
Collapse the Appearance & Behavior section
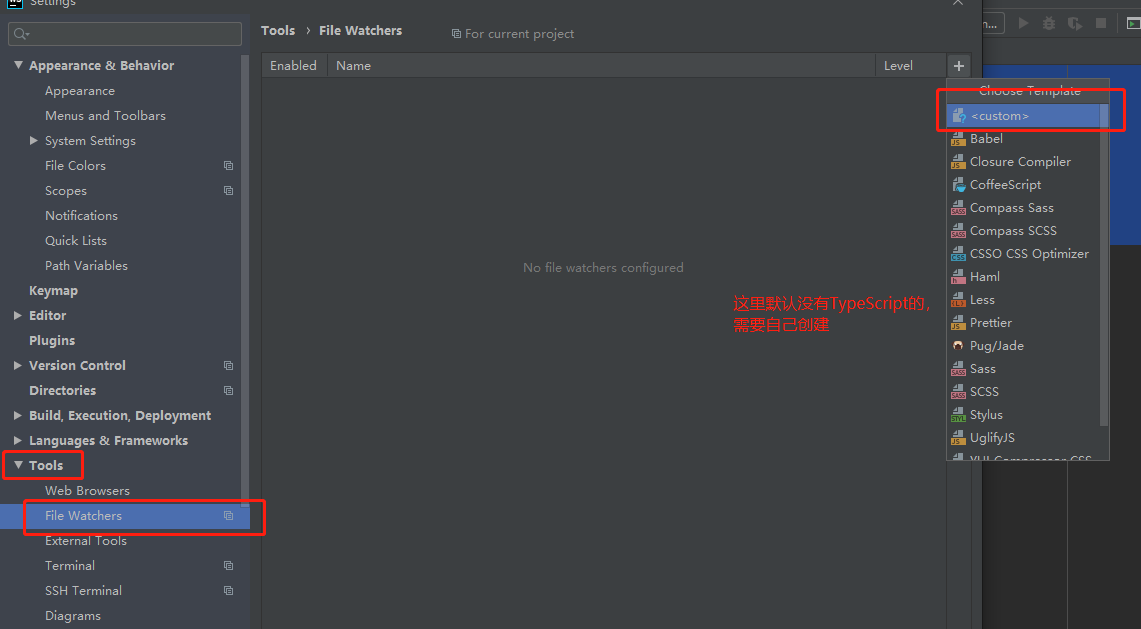(18, 66)
